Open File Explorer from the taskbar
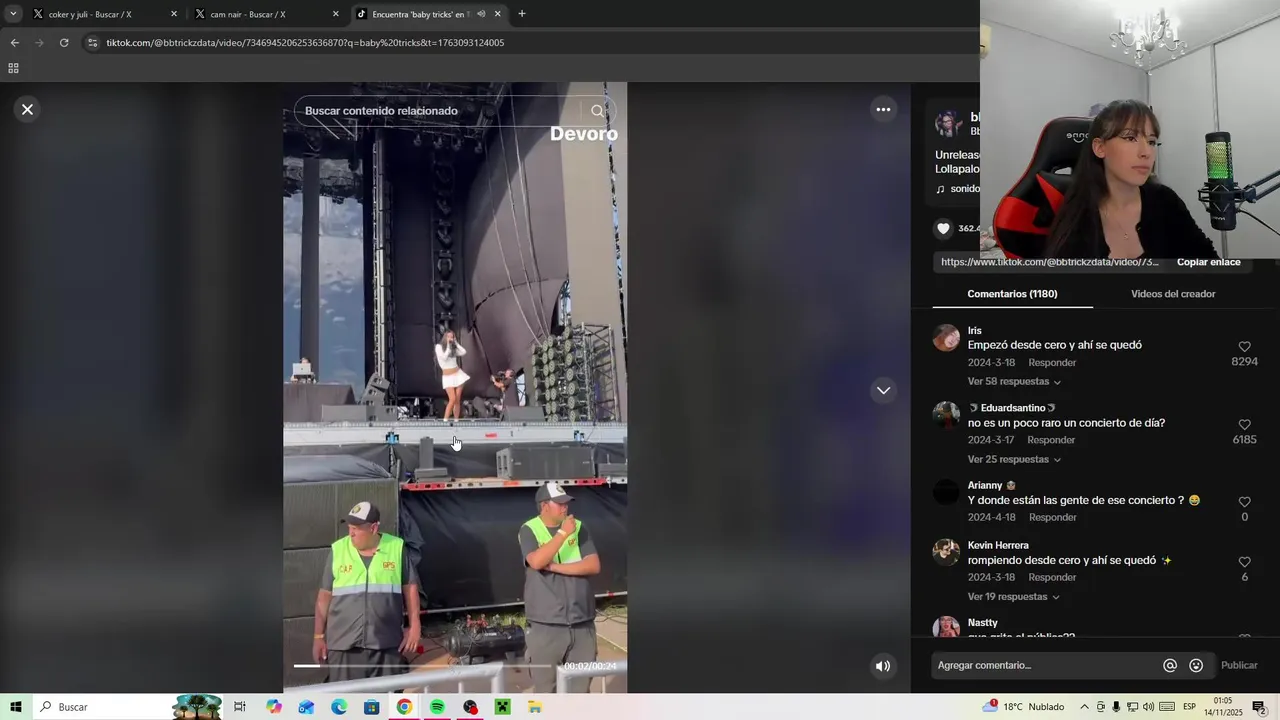 535,707
